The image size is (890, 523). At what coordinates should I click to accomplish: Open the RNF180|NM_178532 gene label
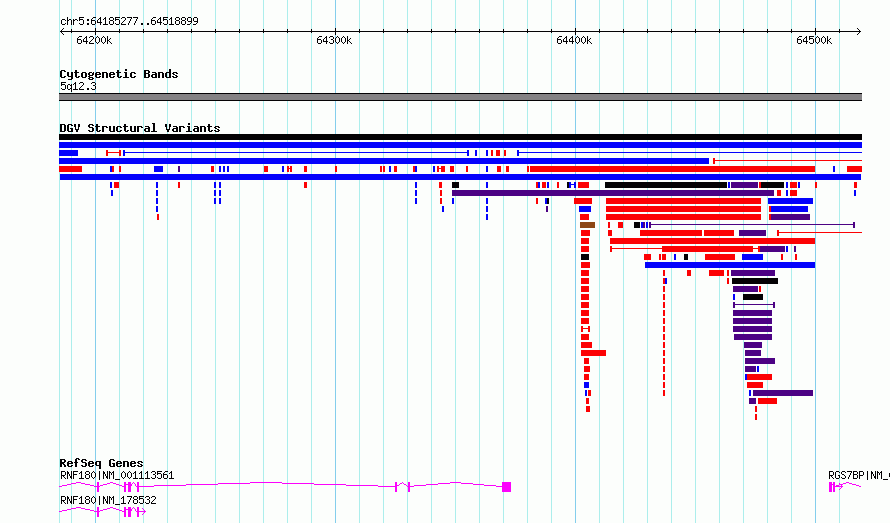pos(108,500)
